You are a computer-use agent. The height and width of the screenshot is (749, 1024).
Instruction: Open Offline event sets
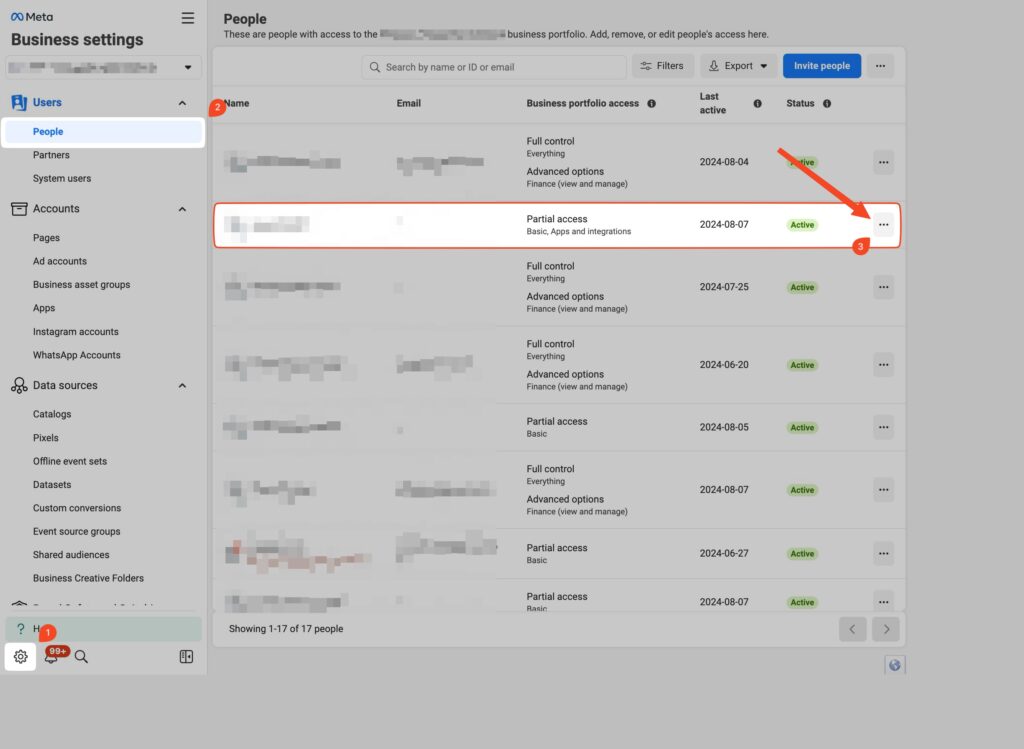coord(70,461)
